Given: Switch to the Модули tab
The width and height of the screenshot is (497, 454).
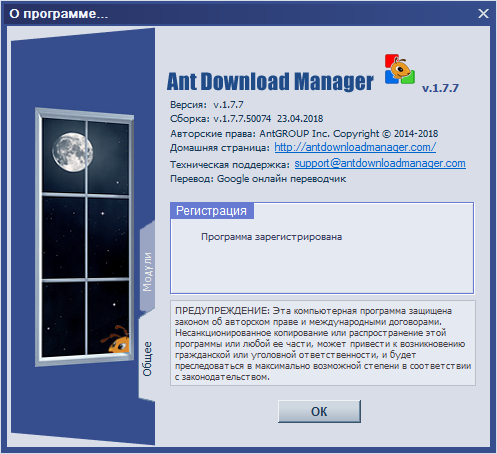Looking at the screenshot, I should click(147, 269).
